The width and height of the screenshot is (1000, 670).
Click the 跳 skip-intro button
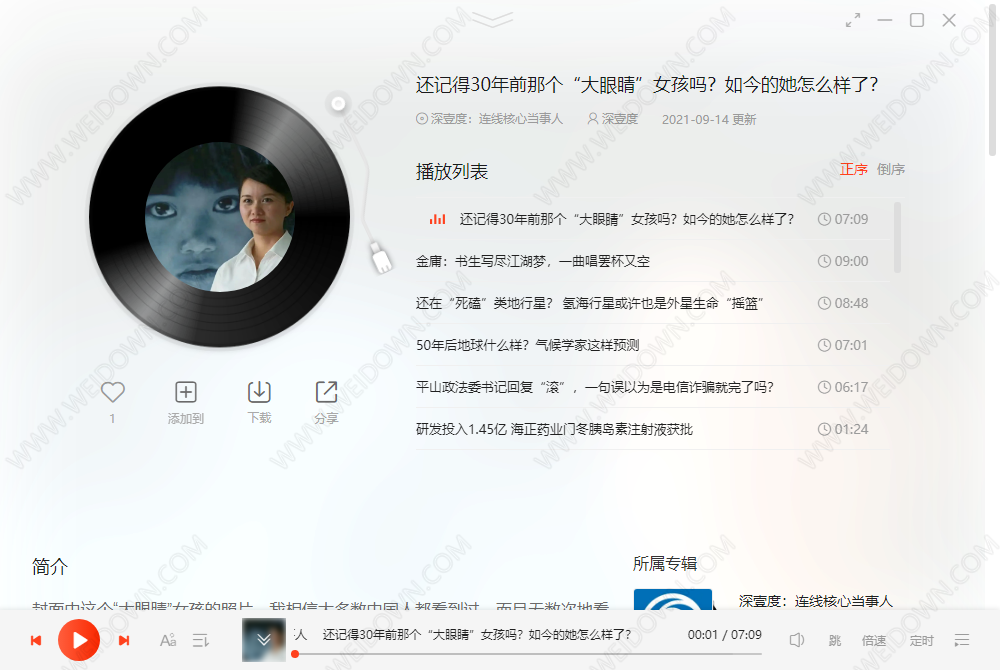835,640
